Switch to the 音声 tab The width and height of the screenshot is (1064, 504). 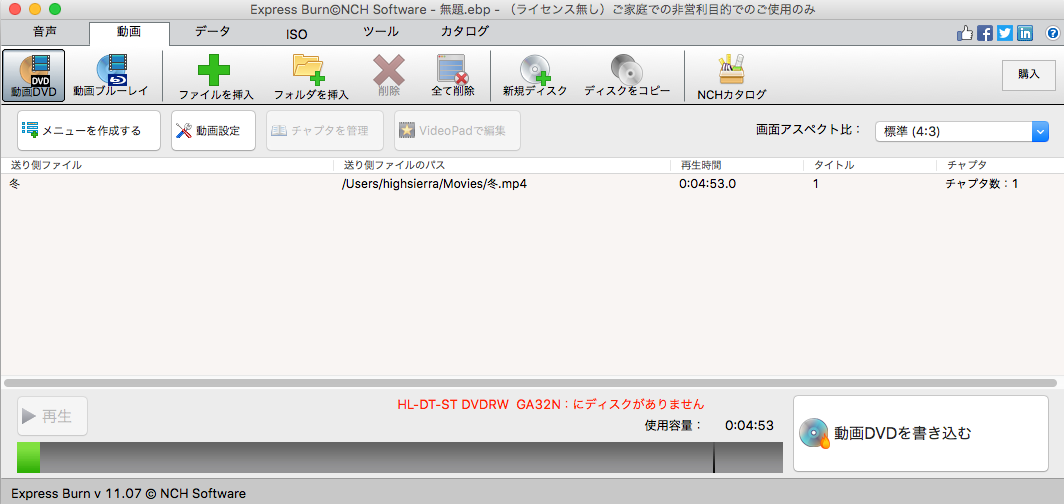(x=45, y=32)
